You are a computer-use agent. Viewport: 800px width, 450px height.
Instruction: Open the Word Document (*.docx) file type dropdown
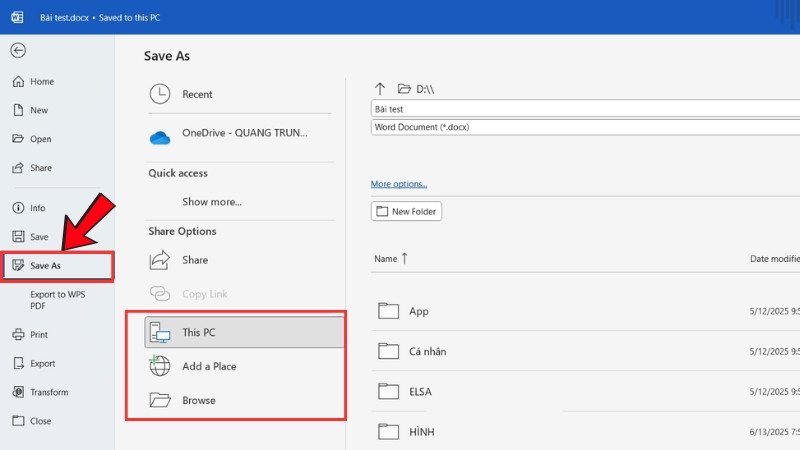coord(585,127)
